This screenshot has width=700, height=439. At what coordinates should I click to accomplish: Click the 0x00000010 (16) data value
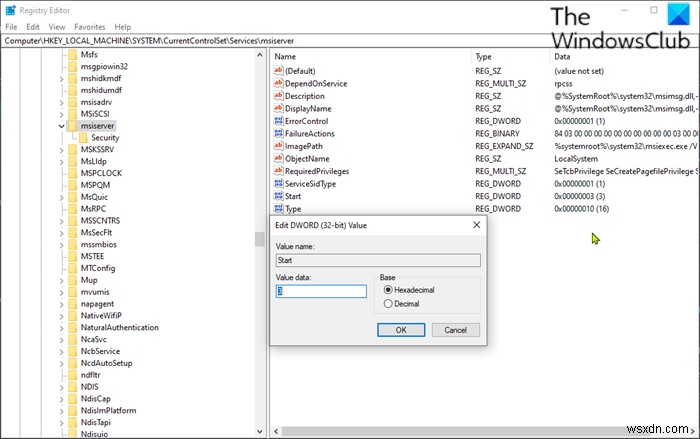[x=581, y=209]
